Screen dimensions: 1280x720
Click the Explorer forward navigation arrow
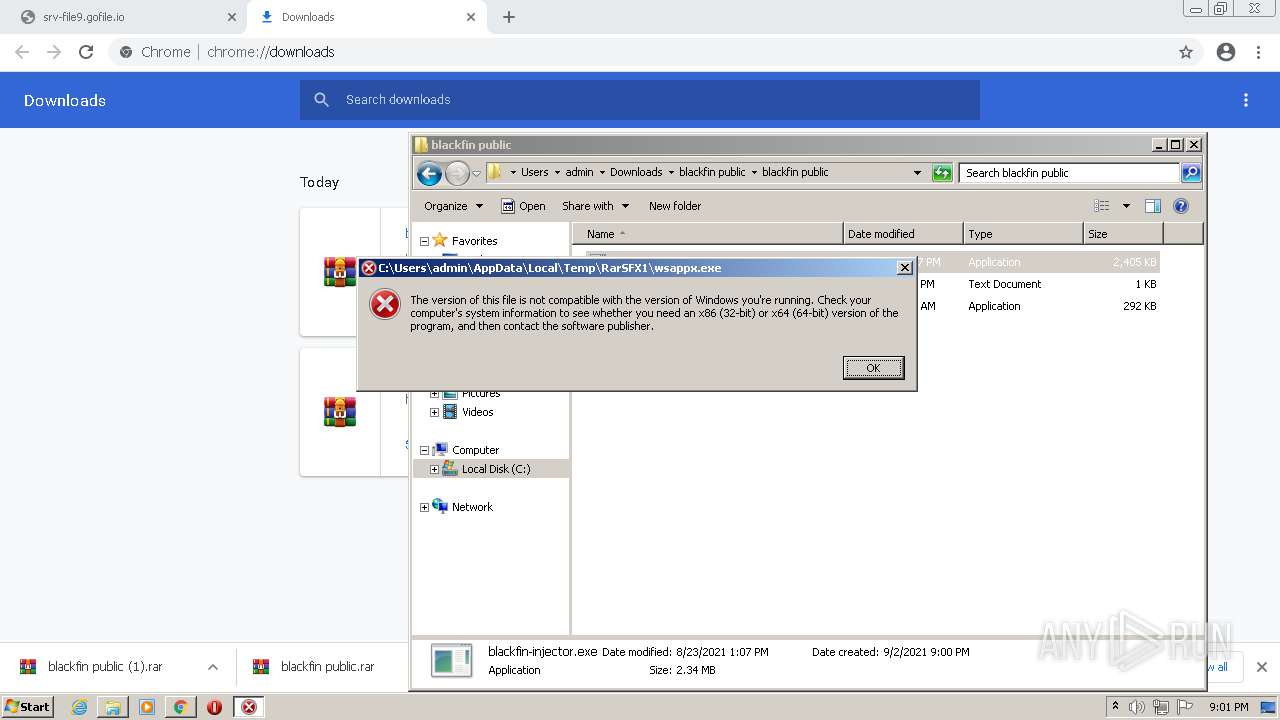coord(457,173)
